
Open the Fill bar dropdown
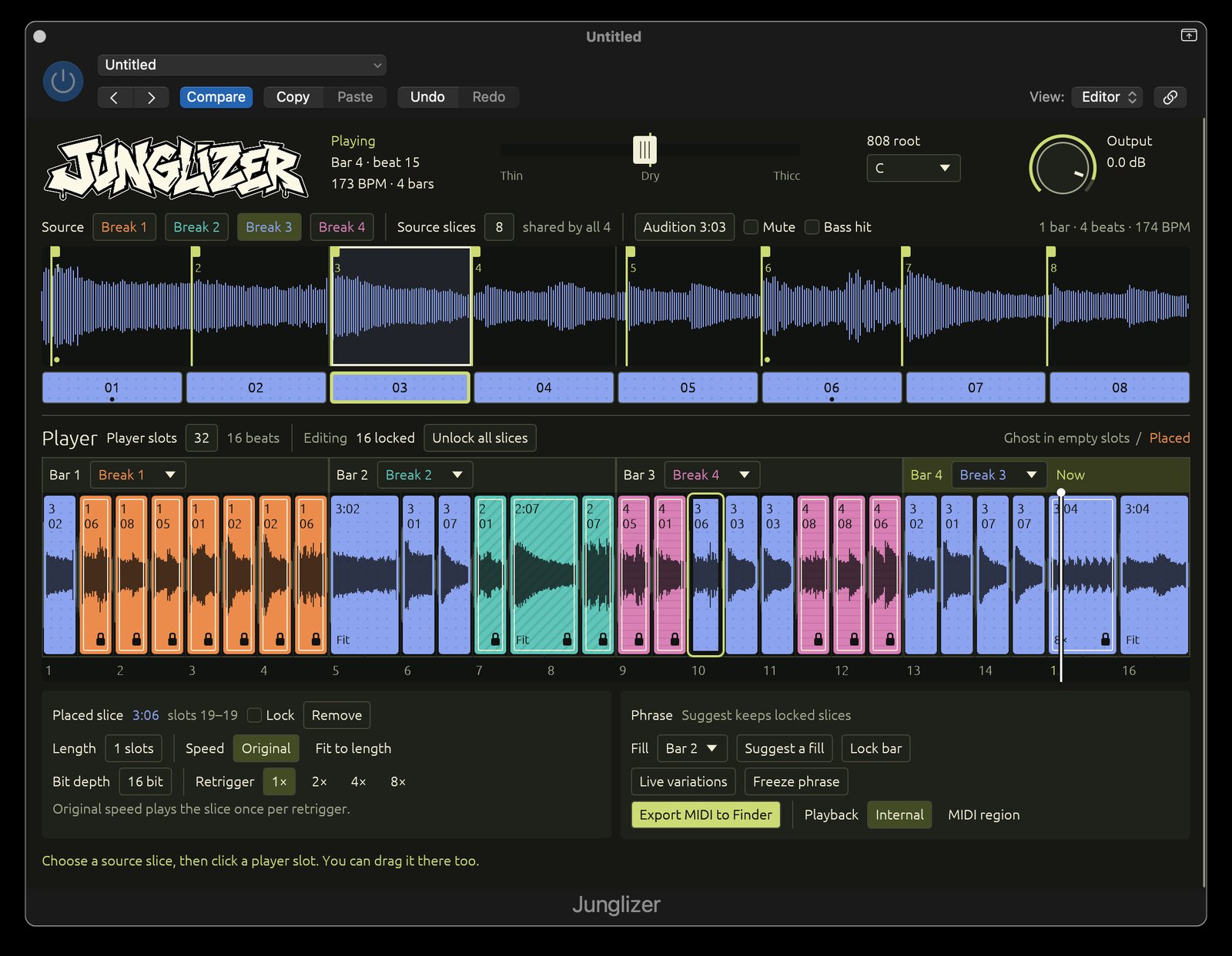692,748
